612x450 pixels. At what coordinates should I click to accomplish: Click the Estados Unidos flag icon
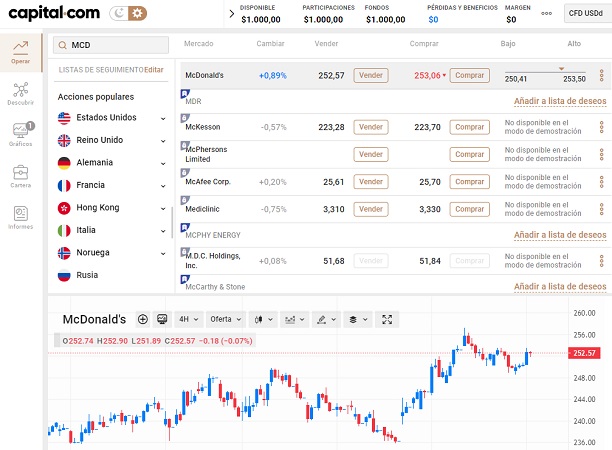64,118
